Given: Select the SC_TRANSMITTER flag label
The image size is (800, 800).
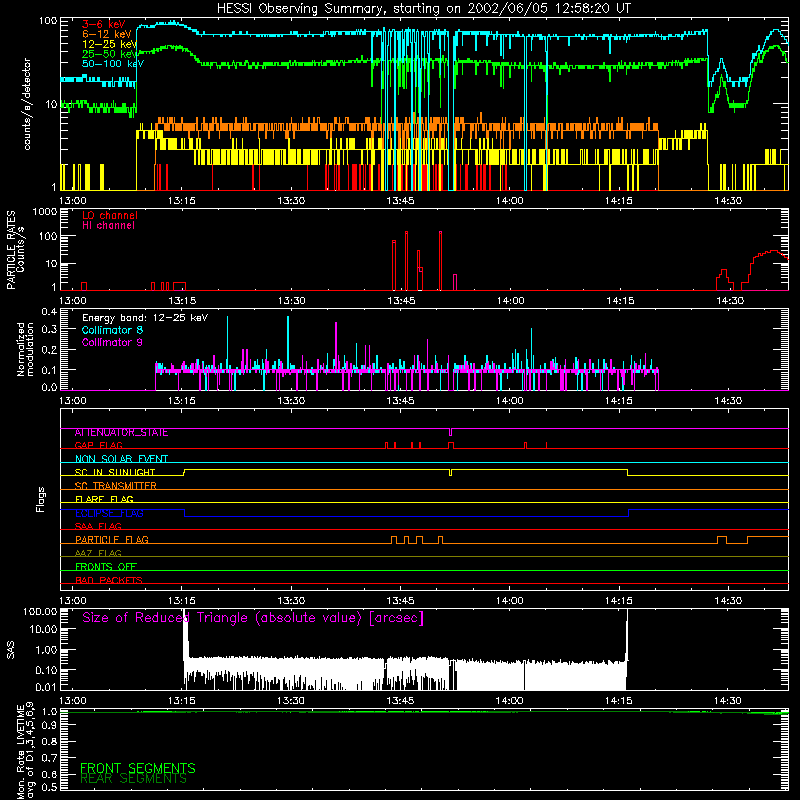Looking at the screenshot, I should [x=115, y=486].
